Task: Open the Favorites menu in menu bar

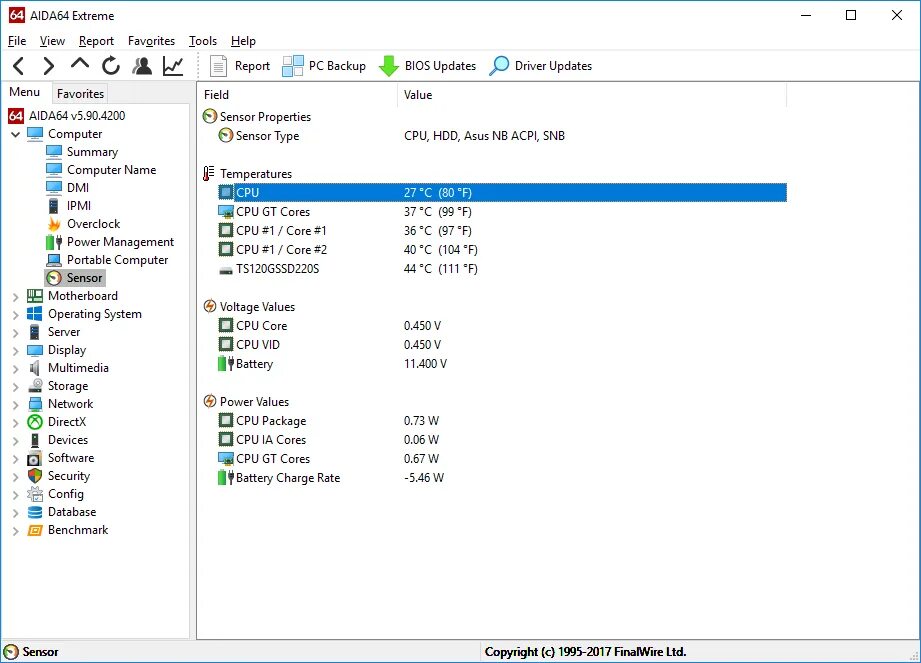Action: [152, 41]
